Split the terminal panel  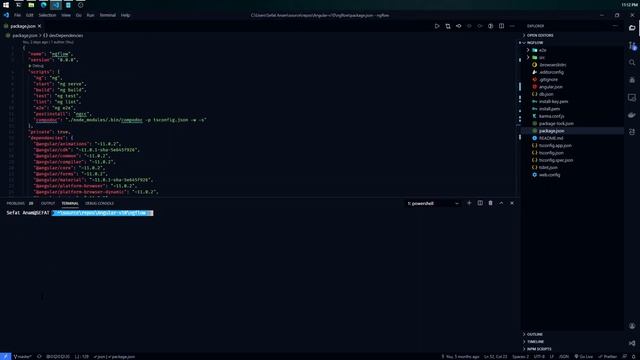pos(480,203)
